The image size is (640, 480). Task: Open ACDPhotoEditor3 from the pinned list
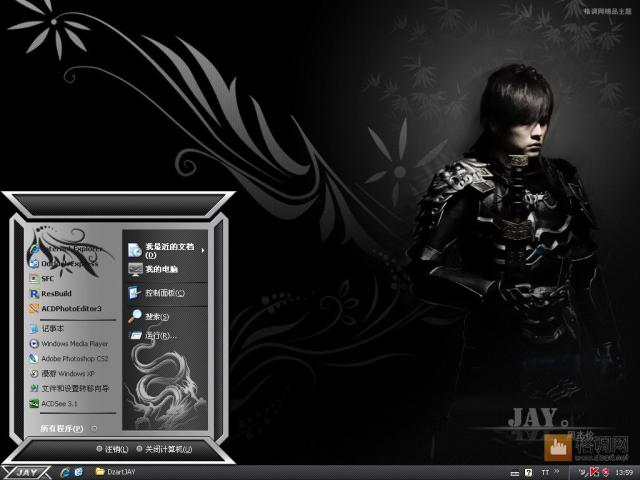(x=65, y=309)
